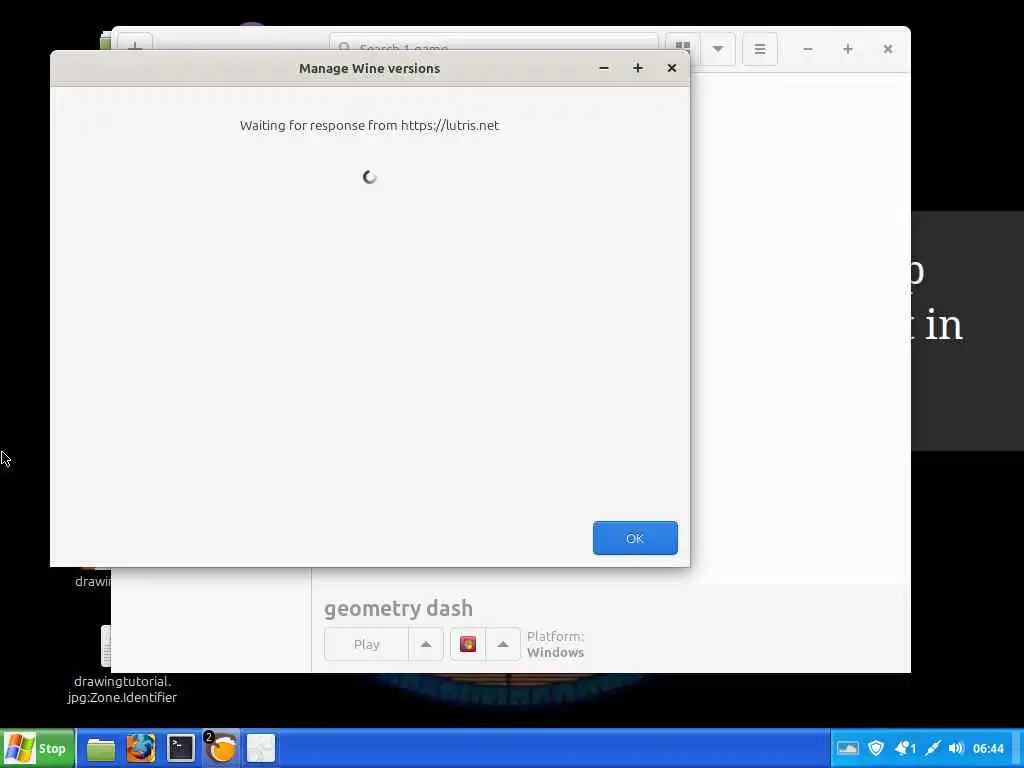Image resolution: width=1024 pixels, height=768 pixels.
Task: Select the Platform: Windows label
Action: click(556, 645)
